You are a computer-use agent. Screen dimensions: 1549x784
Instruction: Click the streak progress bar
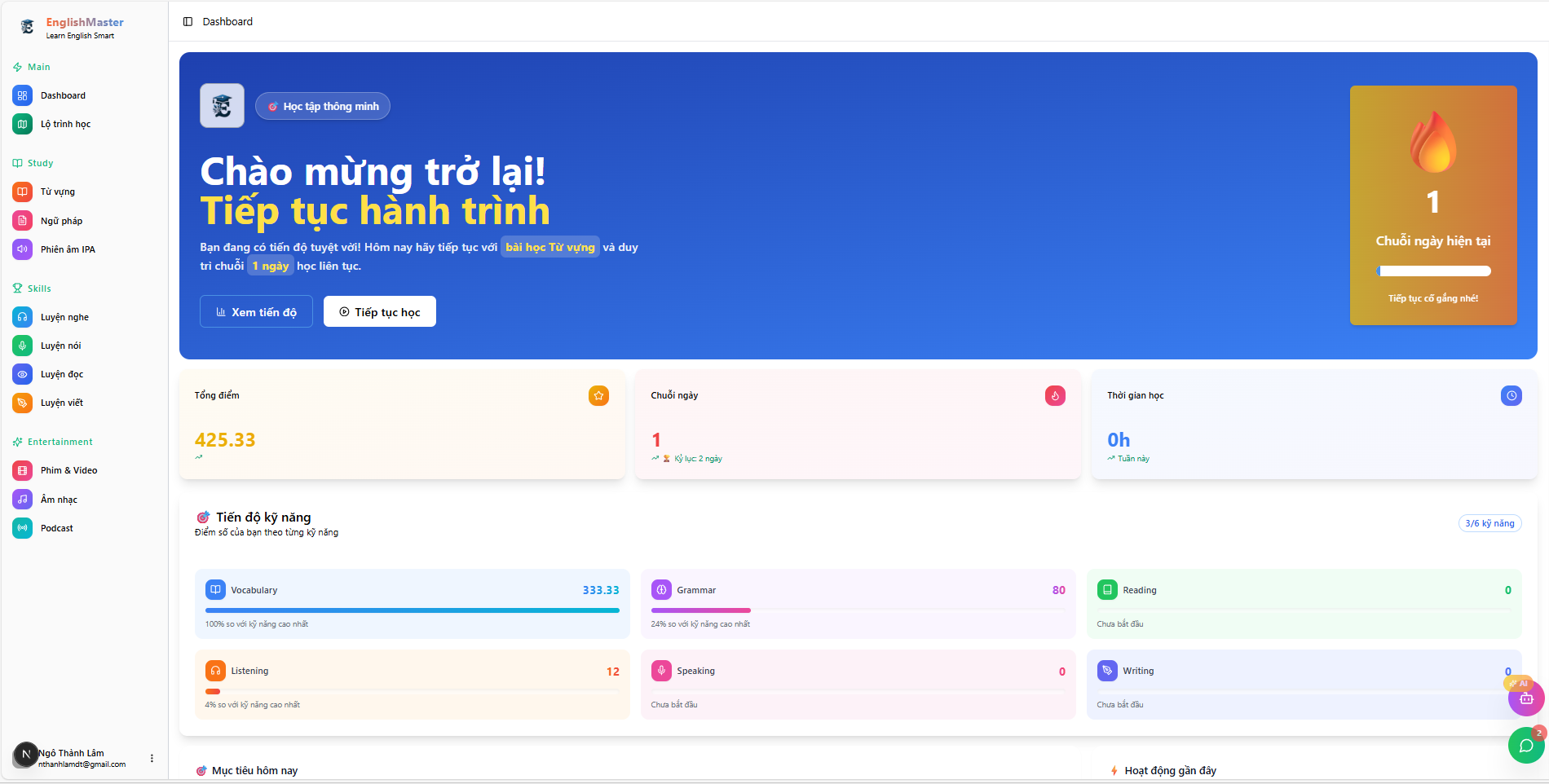1433,271
